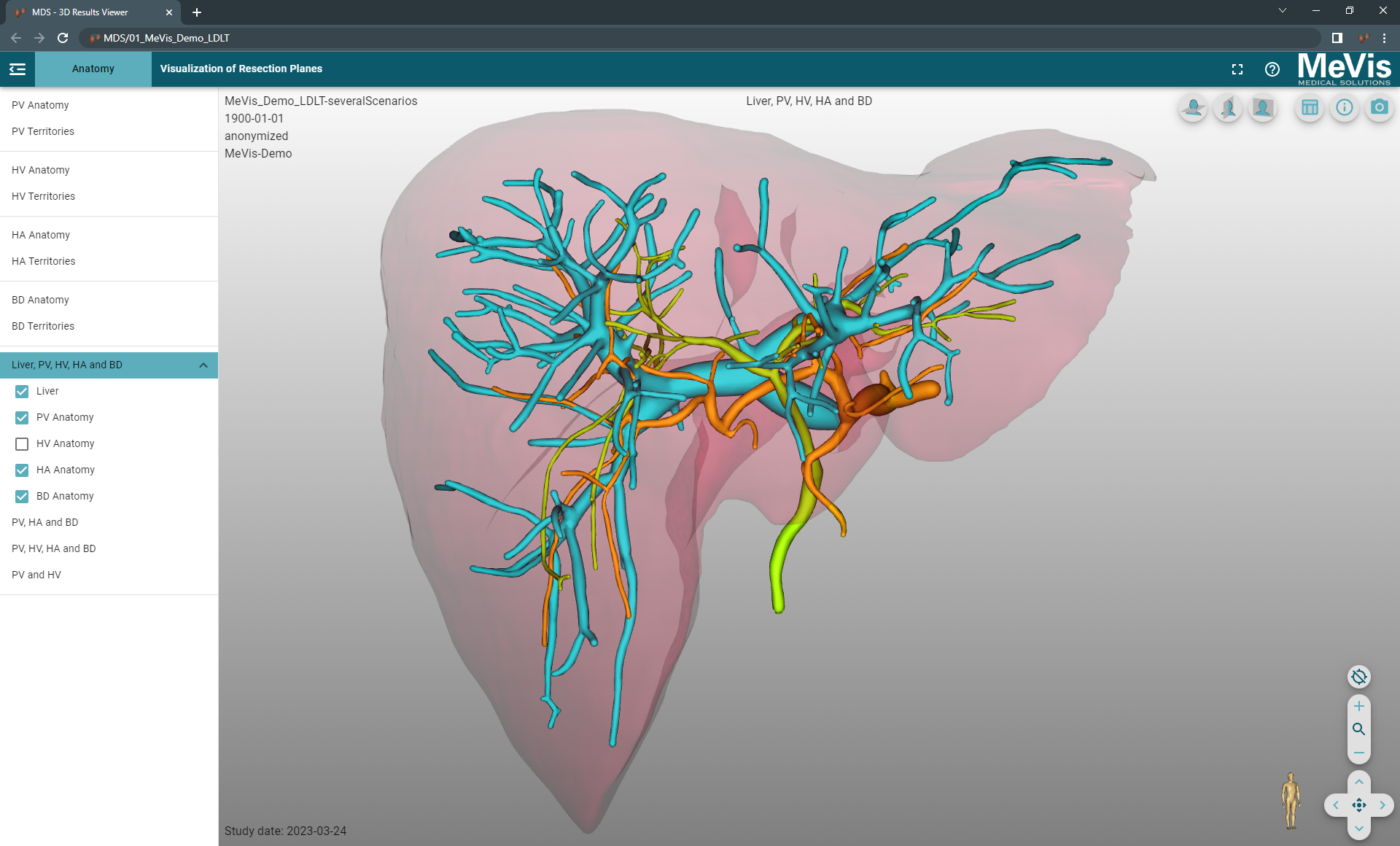Open the browser three-dot menu

click(x=1384, y=38)
